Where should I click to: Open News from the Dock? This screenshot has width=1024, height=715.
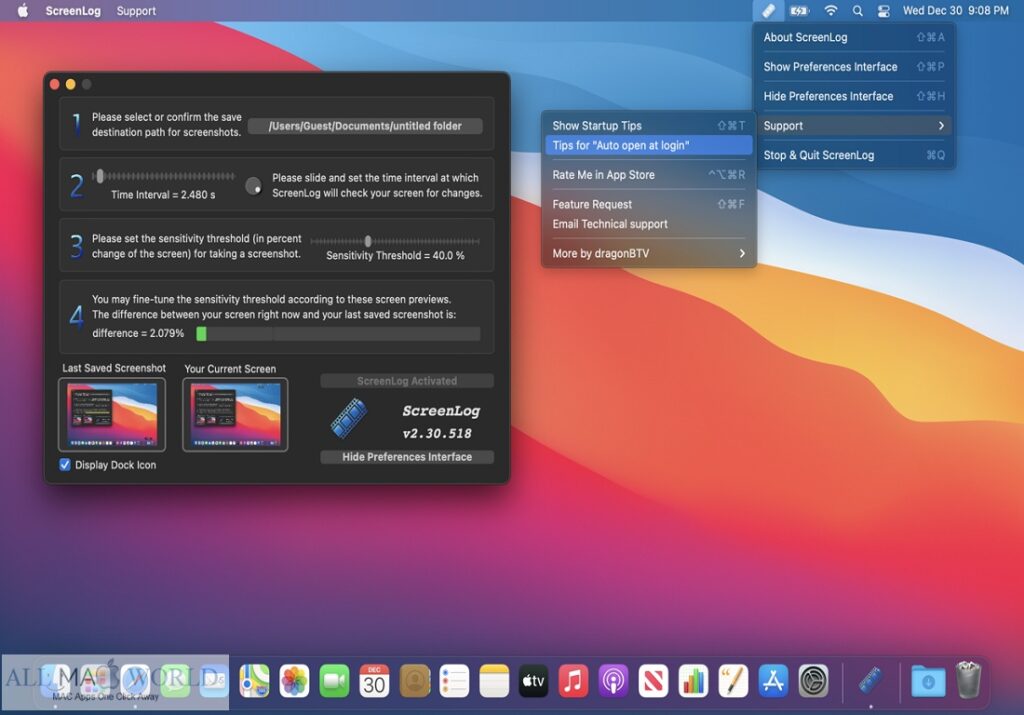(x=653, y=681)
